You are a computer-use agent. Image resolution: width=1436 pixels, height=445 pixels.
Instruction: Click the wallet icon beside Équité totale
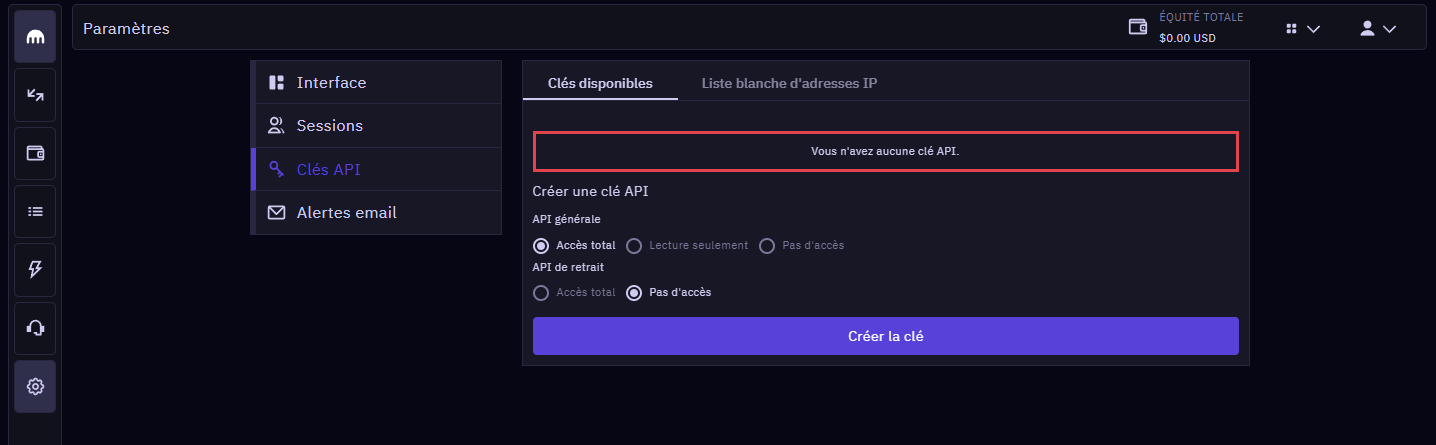click(x=1137, y=27)
